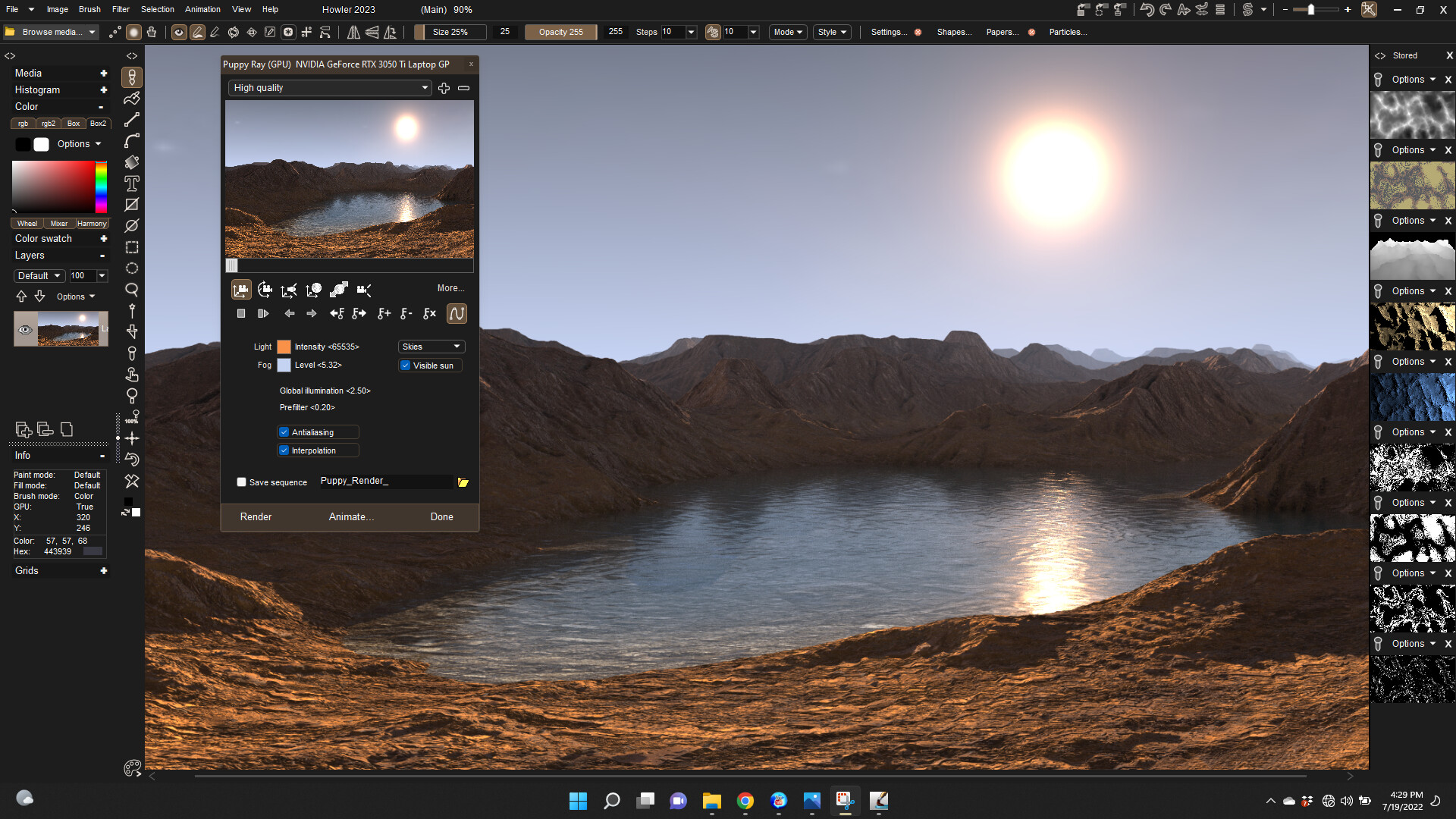Toggle layer visibility eye on the layer thumbnail
1456x819 pixels.
pyautogui.click(x=25, y=329)
